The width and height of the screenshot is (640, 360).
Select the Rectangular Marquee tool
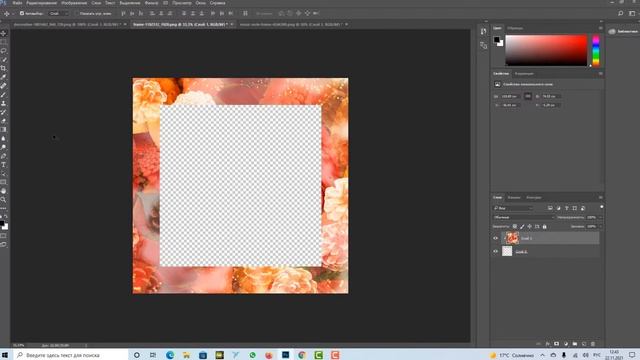(x=4, y=42)
